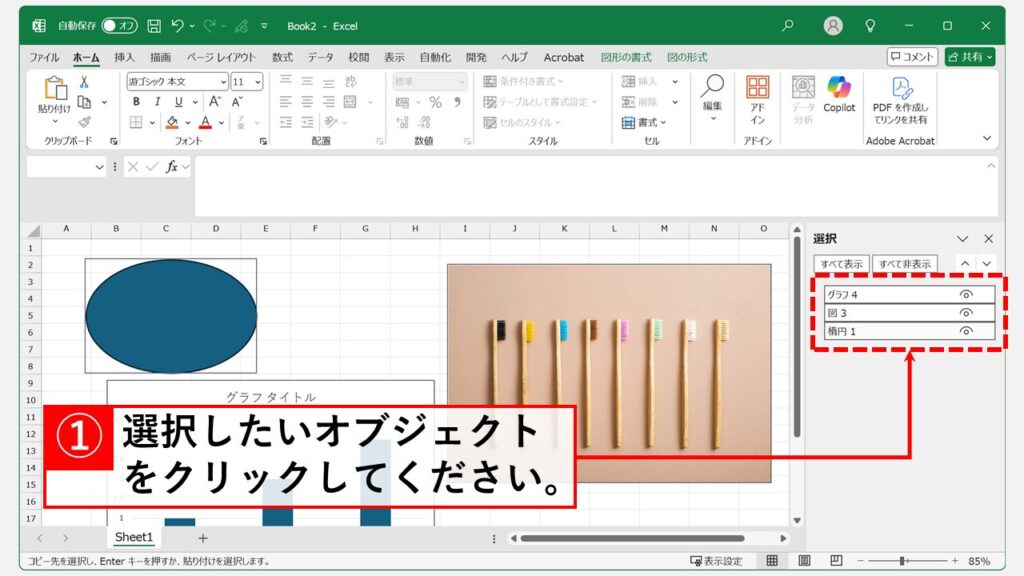The width and height of the screenshot is (1024, 576).
Task: Open the font name dropdown 游ゴシック 本文
Action: (x=222, y=82)
